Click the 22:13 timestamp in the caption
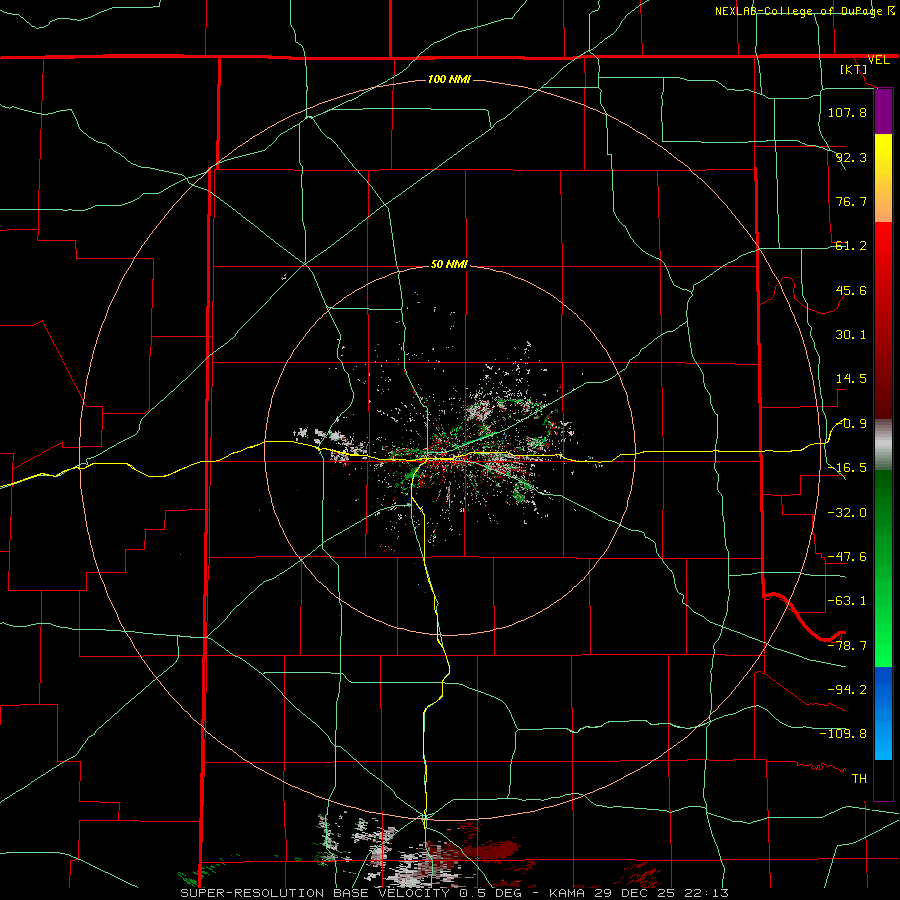 [x=707, y=893]
